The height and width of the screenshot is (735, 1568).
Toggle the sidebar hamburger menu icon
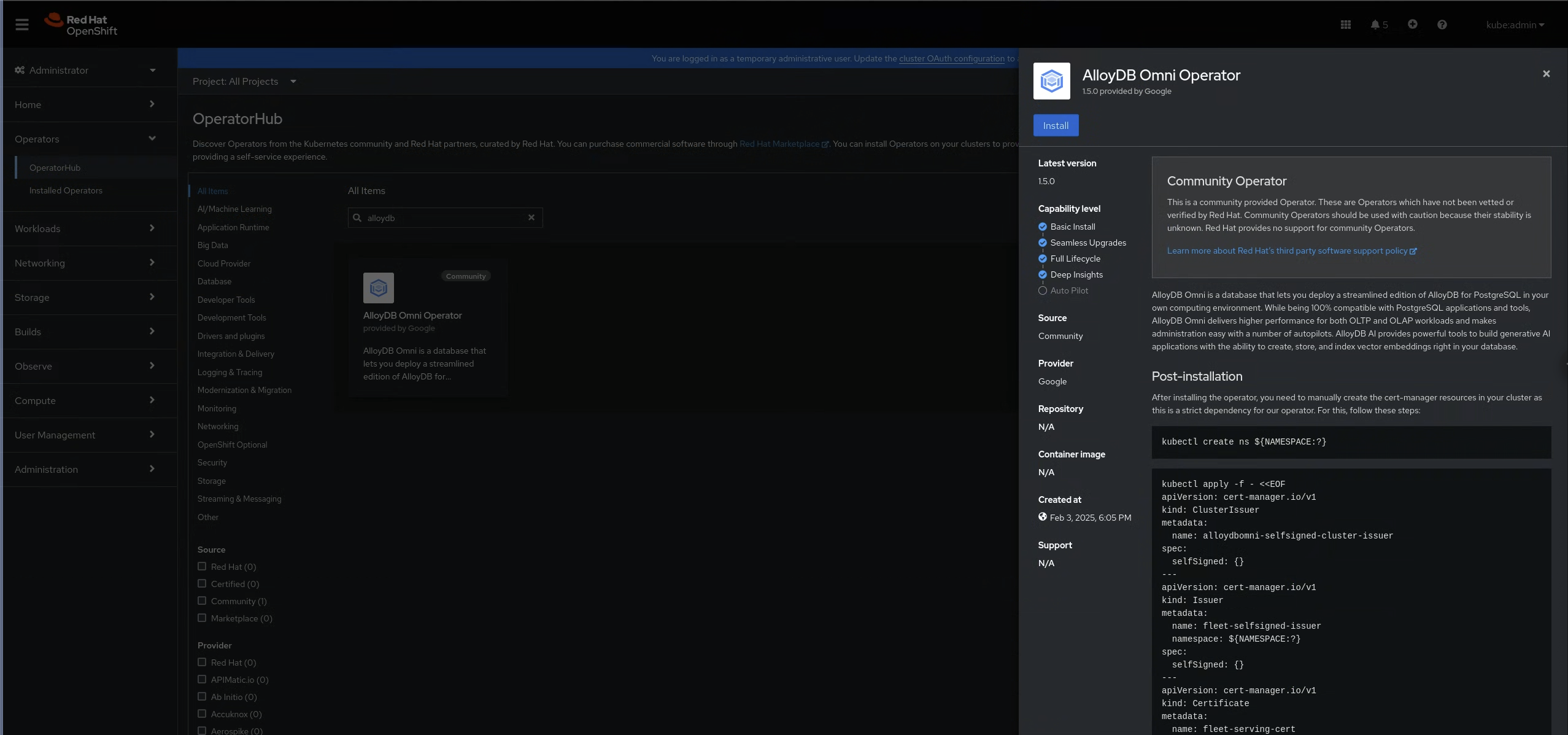pyautogui.click(x=22, y=24)
